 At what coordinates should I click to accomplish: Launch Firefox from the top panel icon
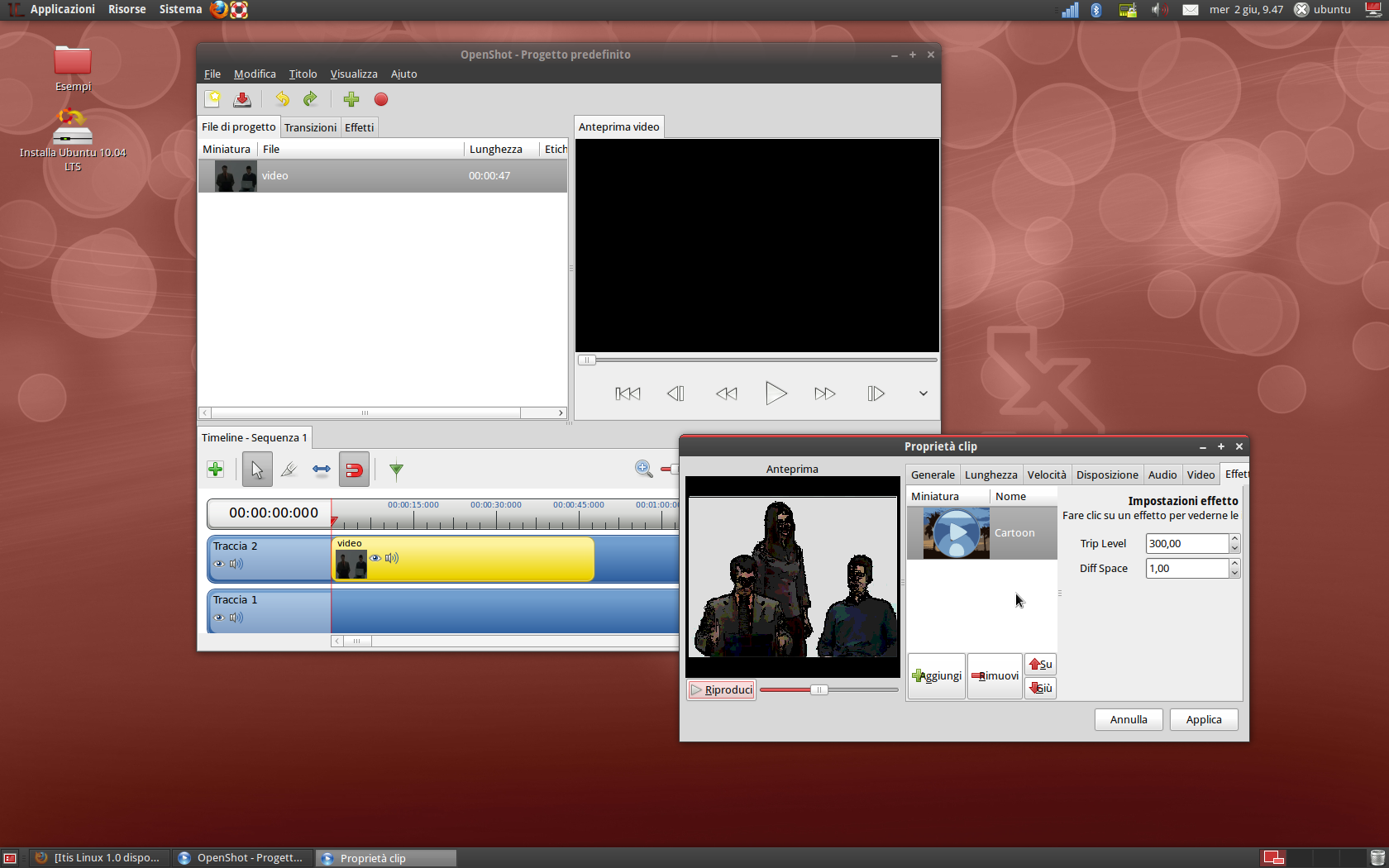218,9
